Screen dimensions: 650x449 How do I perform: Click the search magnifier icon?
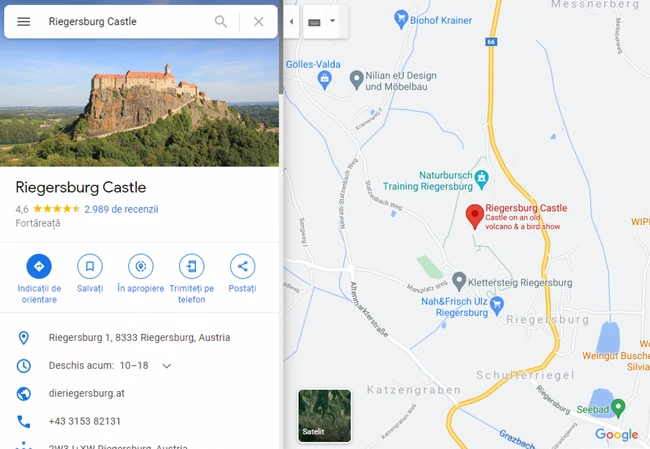221,22
